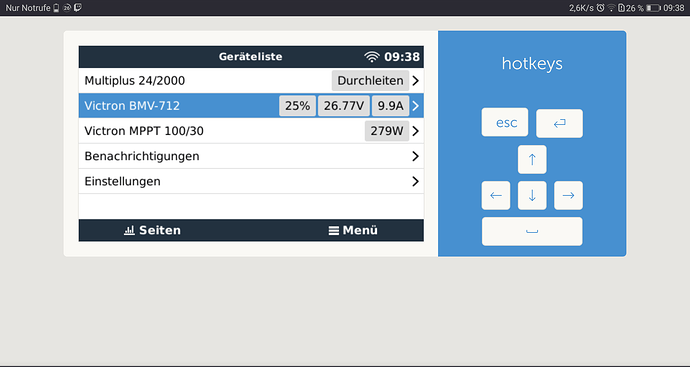The image size is (690, 367).
Task: Click the Wi-Fi icon in Geräteliste header
Action: (372, 57)
